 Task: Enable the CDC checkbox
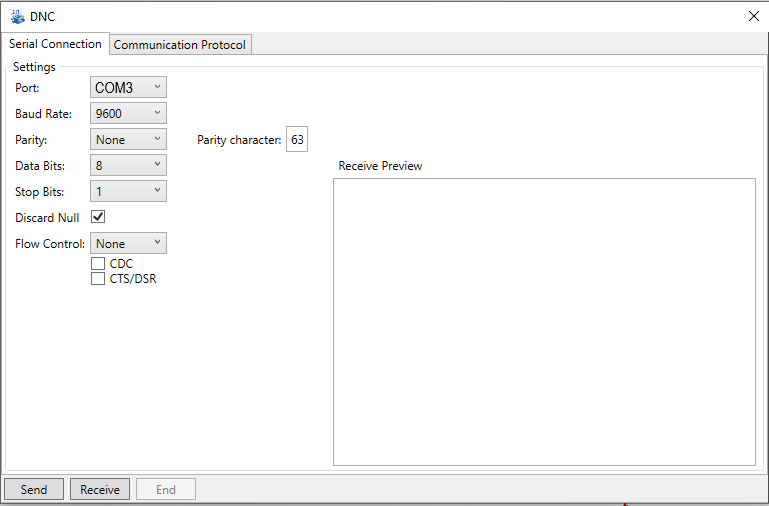coord(98,263)
